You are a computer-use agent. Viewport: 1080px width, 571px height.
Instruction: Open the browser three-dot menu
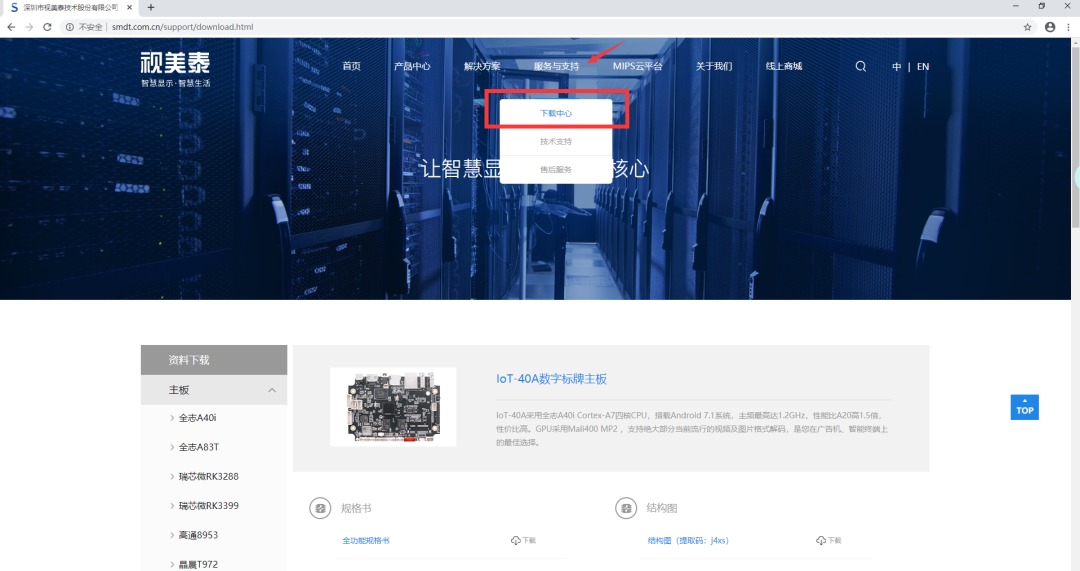click(x=1068, y=27)
